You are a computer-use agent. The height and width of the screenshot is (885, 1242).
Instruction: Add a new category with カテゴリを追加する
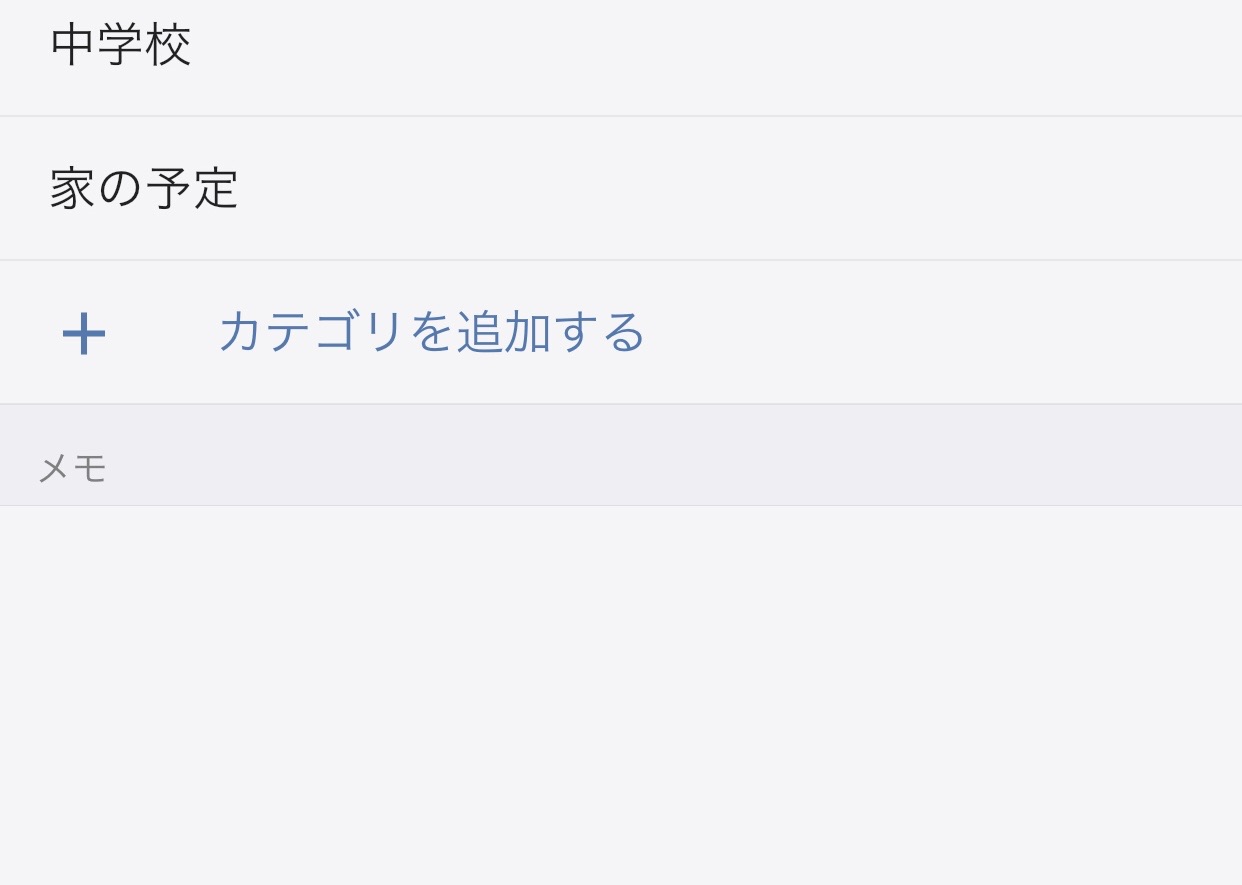pos(432,332)
